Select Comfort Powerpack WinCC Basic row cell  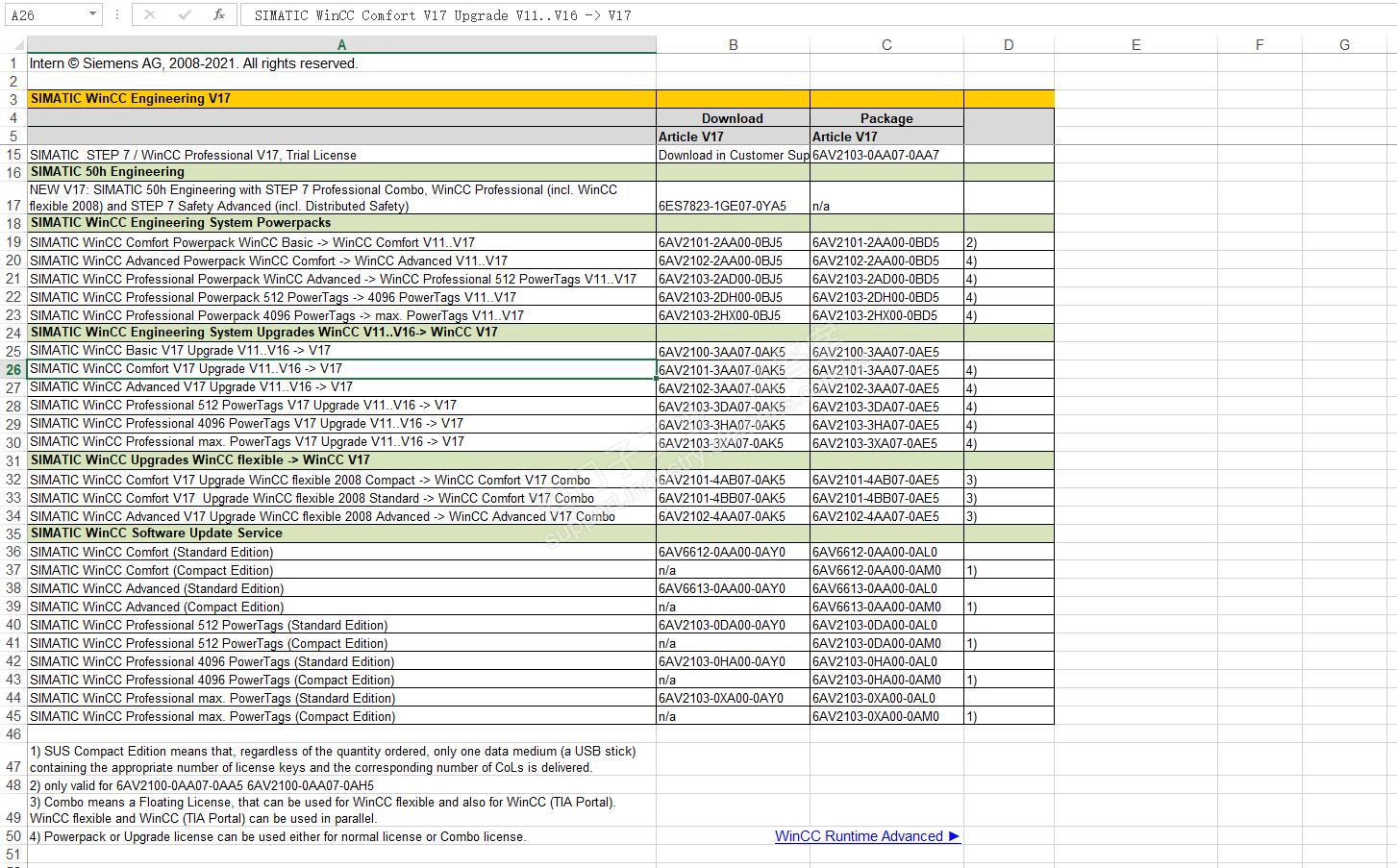coord(341,242)
